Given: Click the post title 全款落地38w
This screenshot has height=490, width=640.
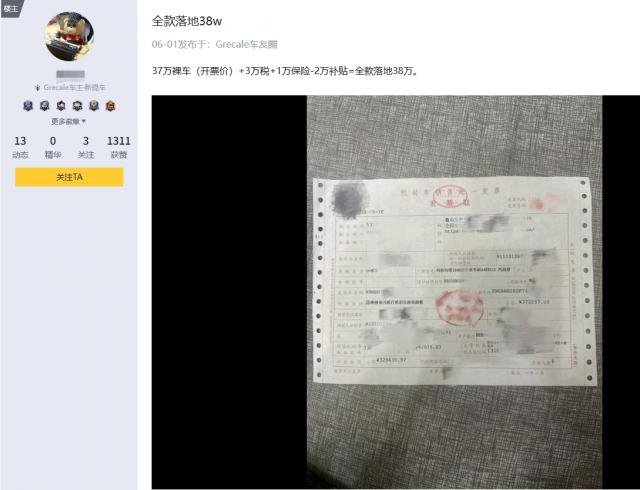Looking at the screenshot, I should tap(187, 21).
